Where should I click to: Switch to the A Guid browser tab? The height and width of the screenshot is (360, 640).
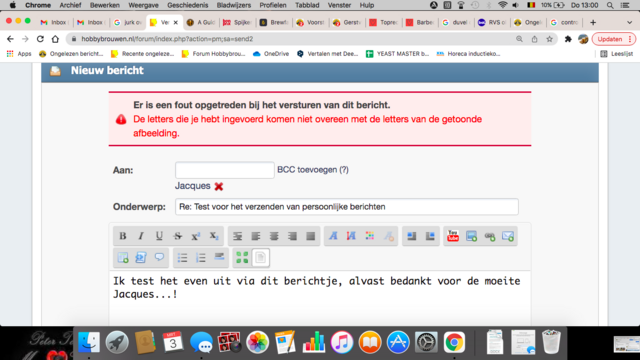click(x=201, y=22)
